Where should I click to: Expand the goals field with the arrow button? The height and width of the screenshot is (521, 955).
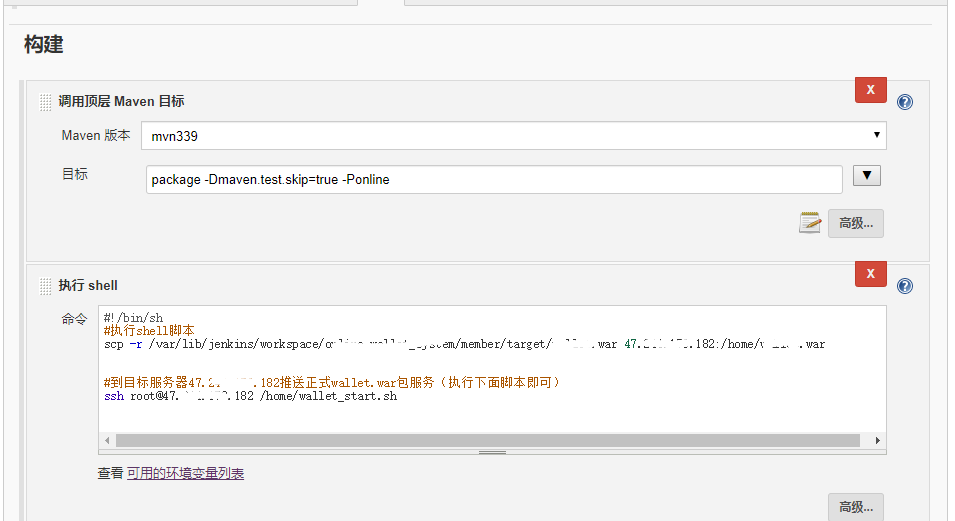867,175
